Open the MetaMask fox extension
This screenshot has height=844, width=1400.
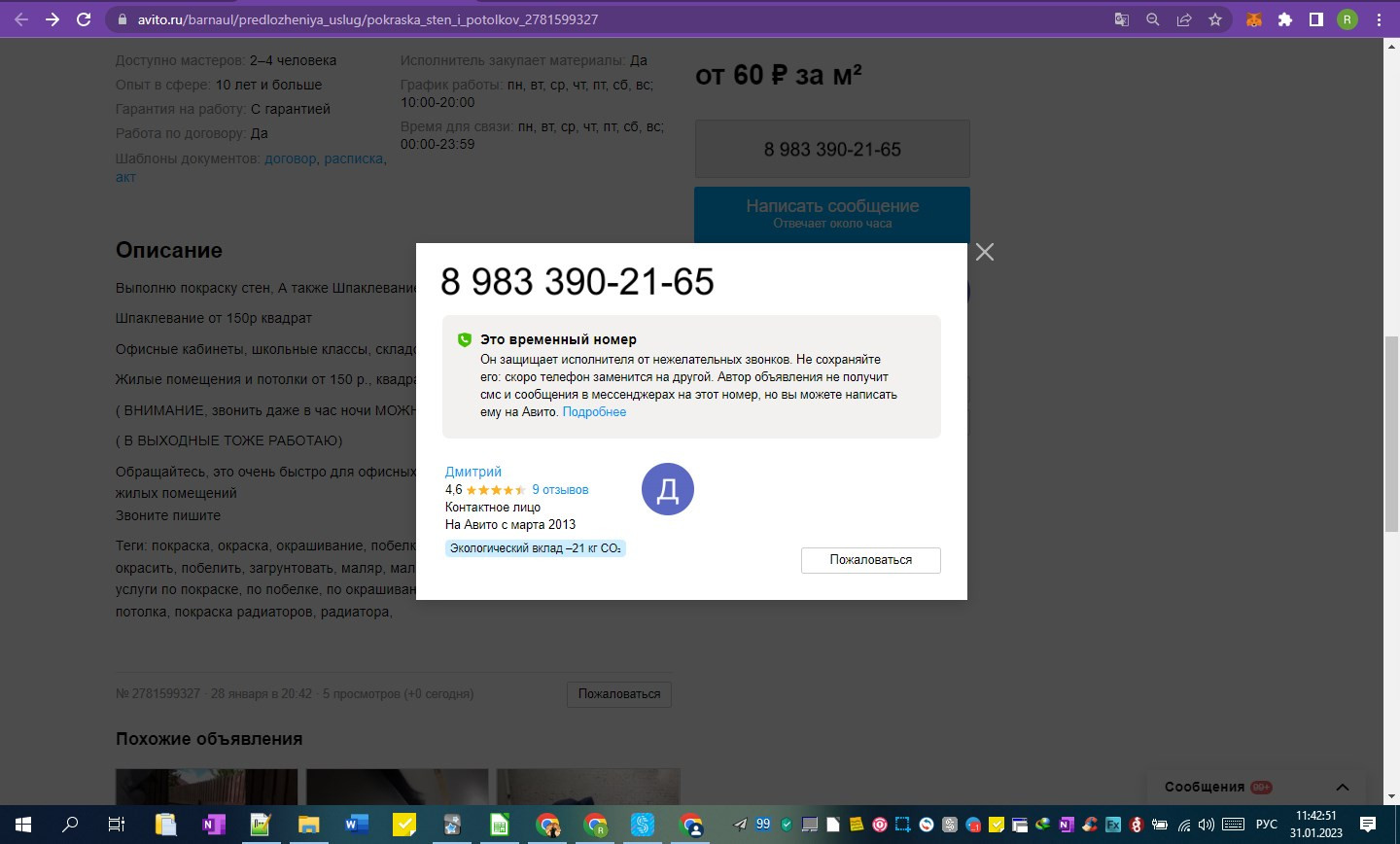click(x=1254, y=19)
